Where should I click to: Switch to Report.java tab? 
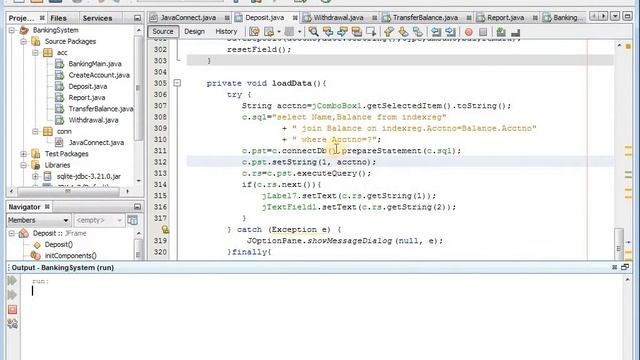pyautogui.click(x=505, y=18)
